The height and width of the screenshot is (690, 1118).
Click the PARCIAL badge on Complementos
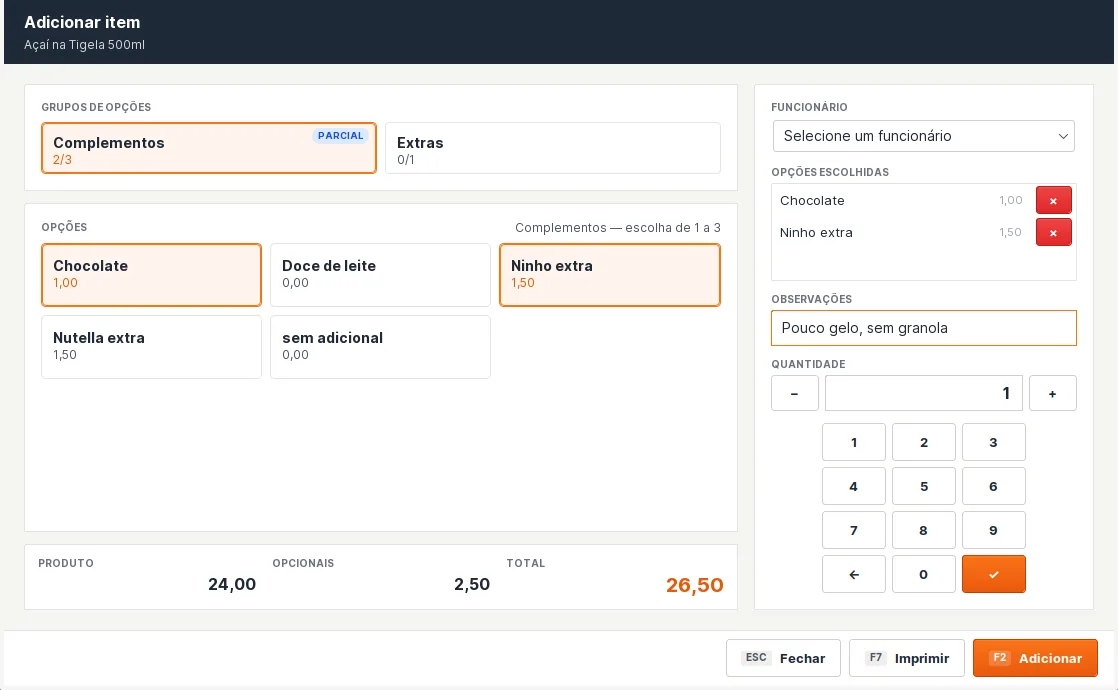click(x=341, y=135)
